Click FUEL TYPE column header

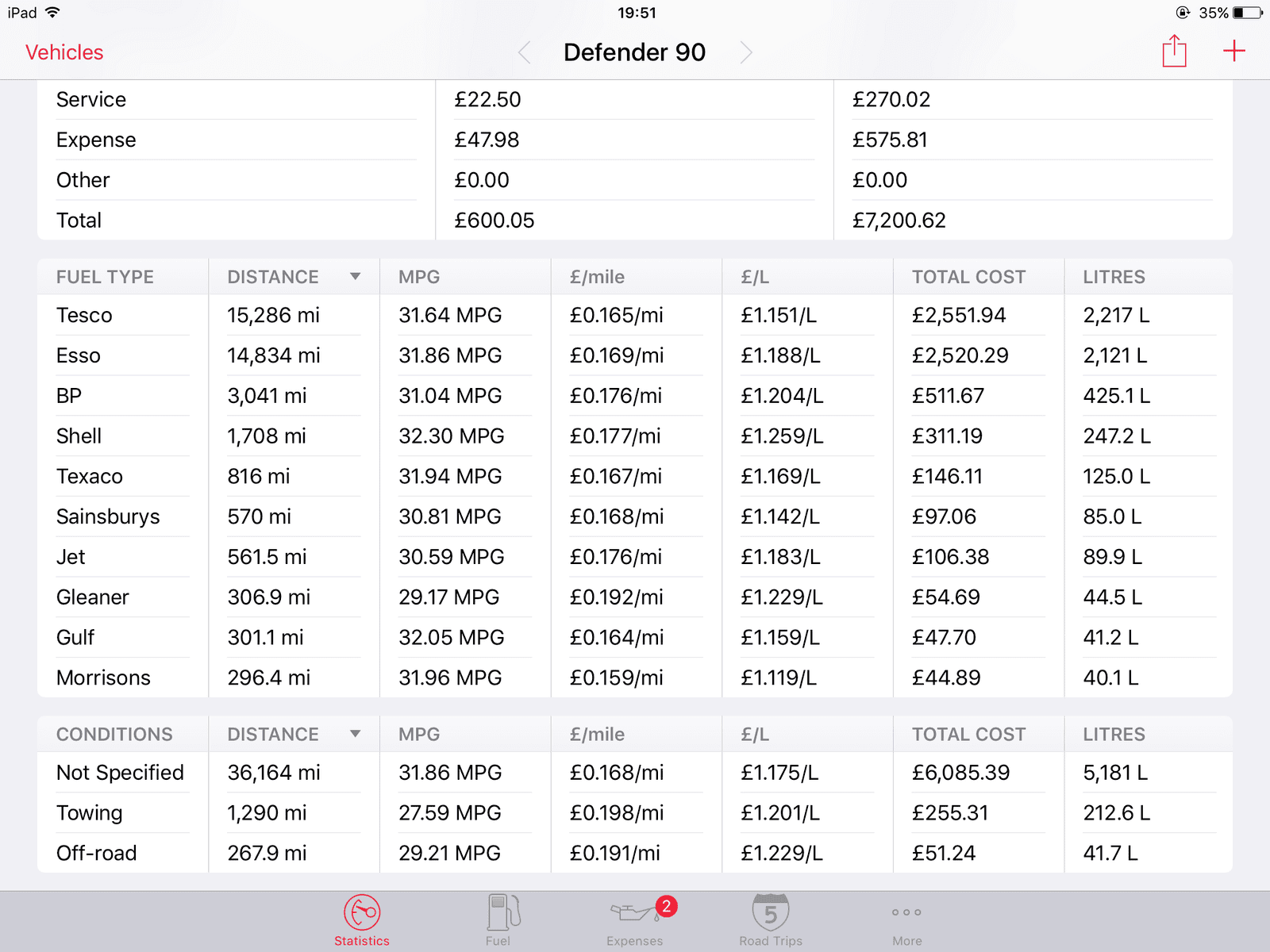pyautogui.click(x=105, y=277)
